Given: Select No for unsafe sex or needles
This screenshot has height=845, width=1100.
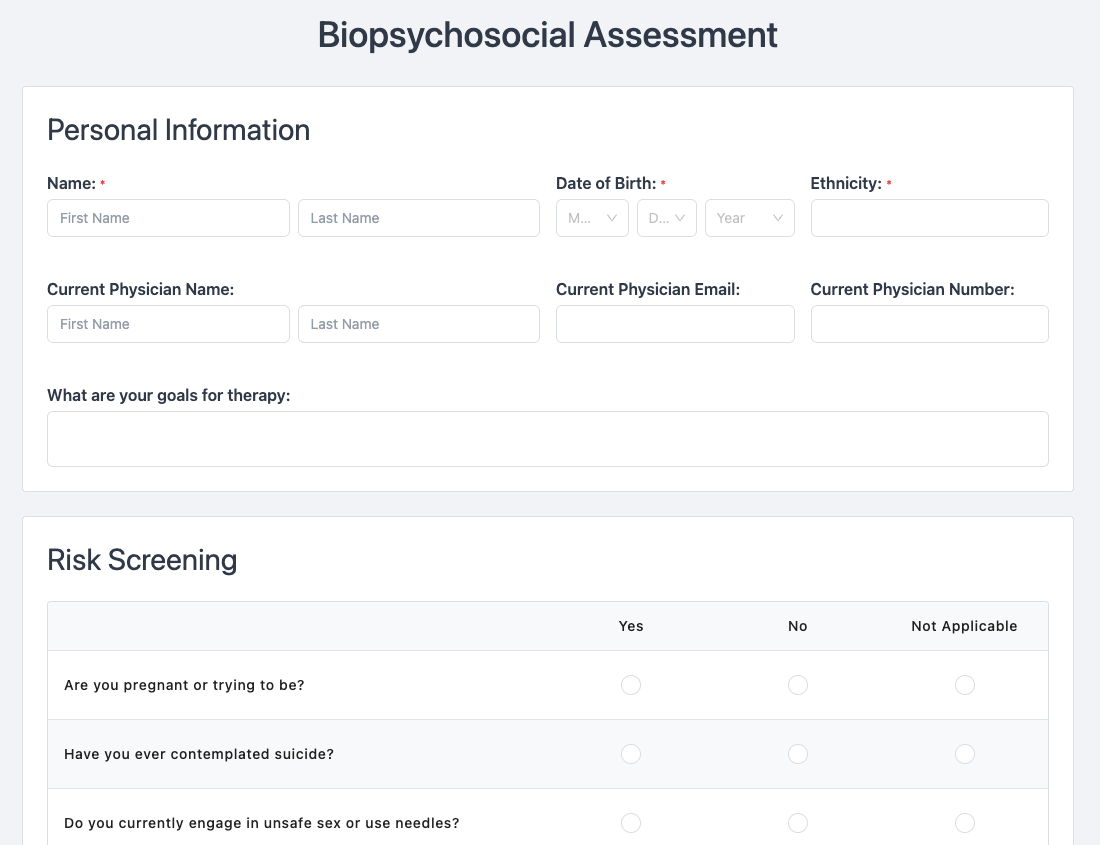Looking at the screenshot, I should tap(797, 823).
